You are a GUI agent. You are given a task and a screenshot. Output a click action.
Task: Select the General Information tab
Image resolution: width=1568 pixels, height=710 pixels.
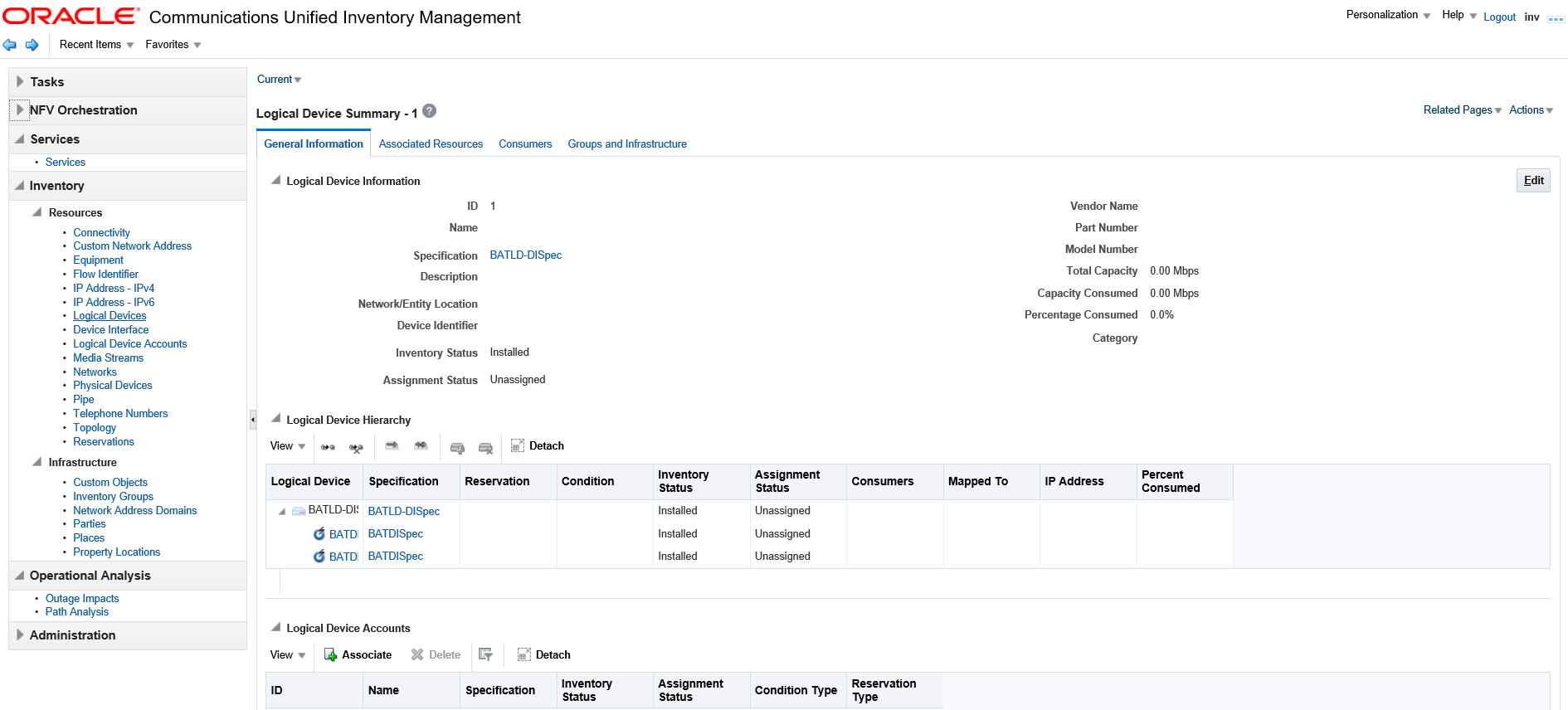coord(314,144)
